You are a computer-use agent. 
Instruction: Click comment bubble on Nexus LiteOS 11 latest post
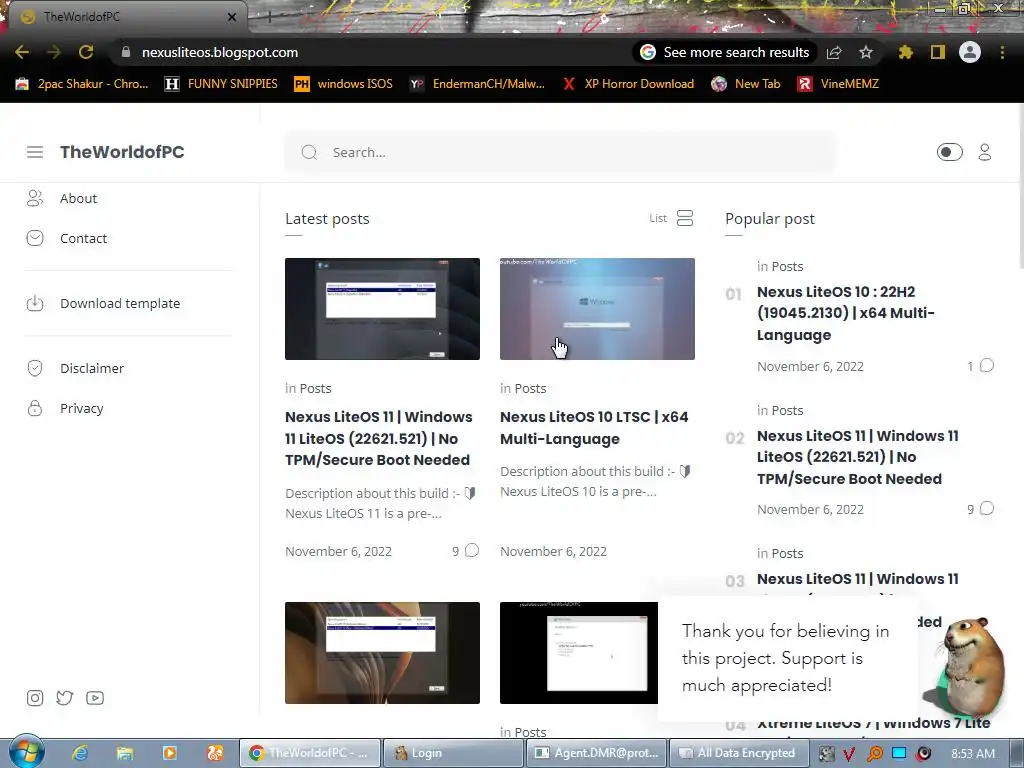(472, 551)
